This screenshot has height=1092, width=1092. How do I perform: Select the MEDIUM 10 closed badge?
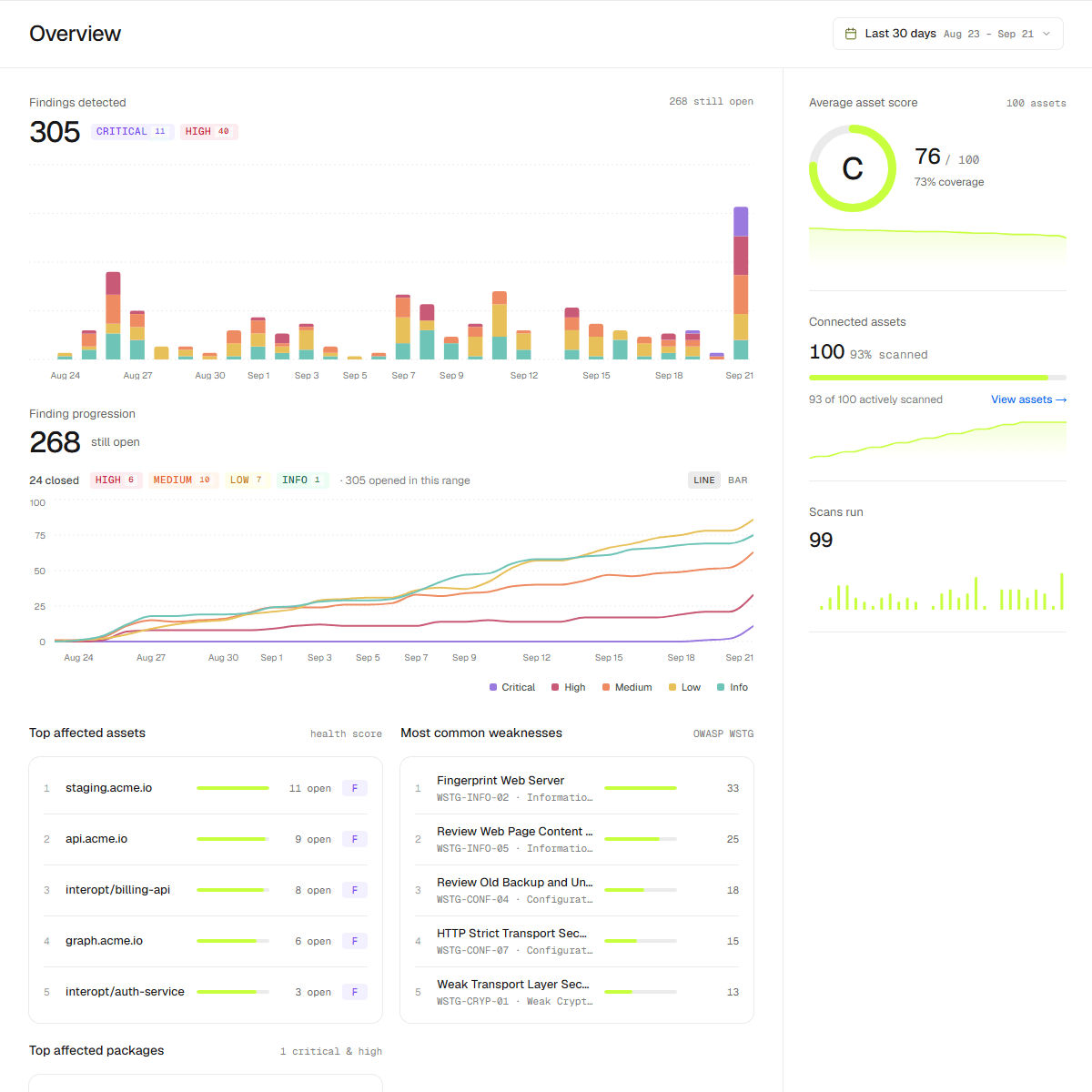coord(183,480)
